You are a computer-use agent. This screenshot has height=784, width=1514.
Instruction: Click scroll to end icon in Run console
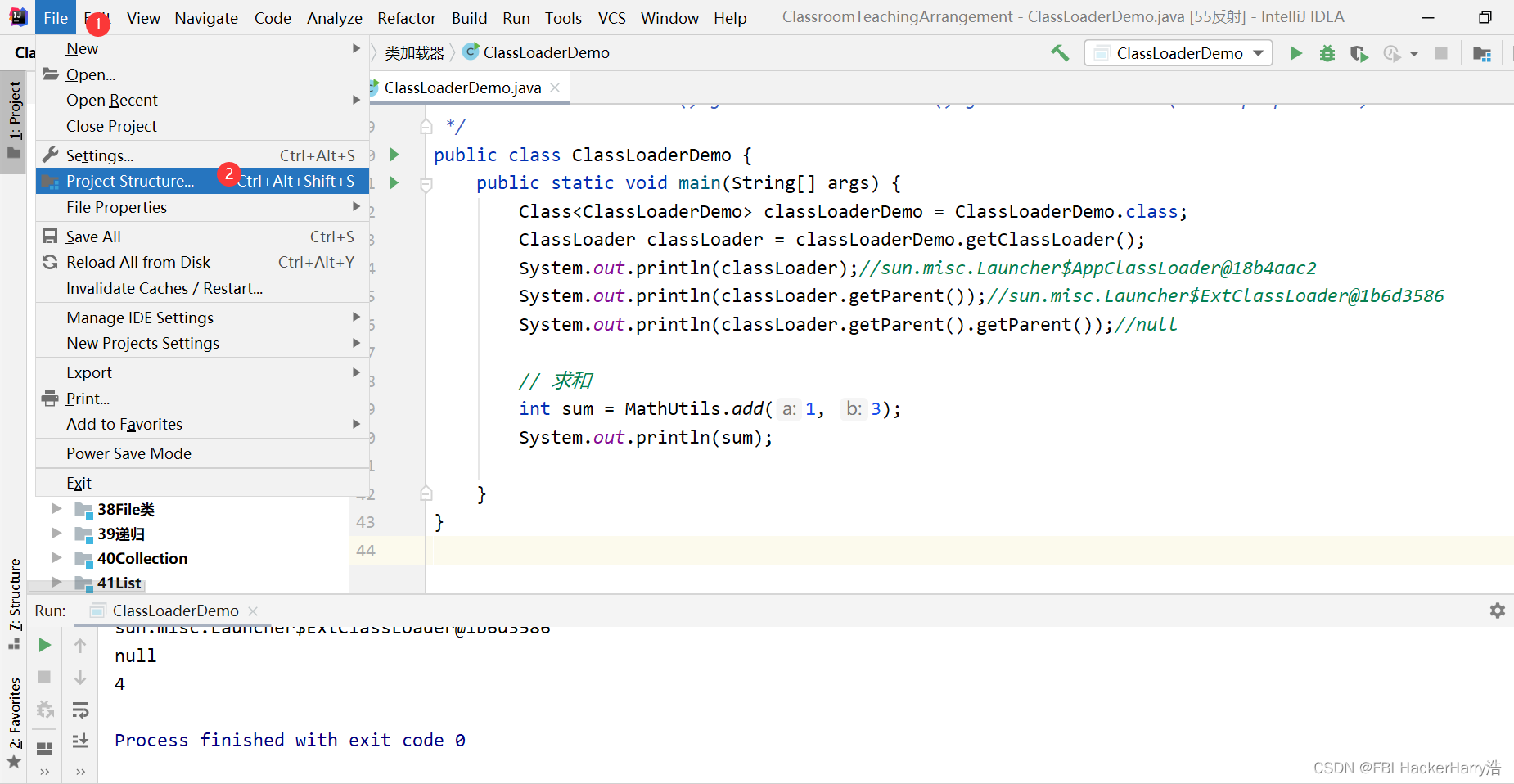coord(80,741)
